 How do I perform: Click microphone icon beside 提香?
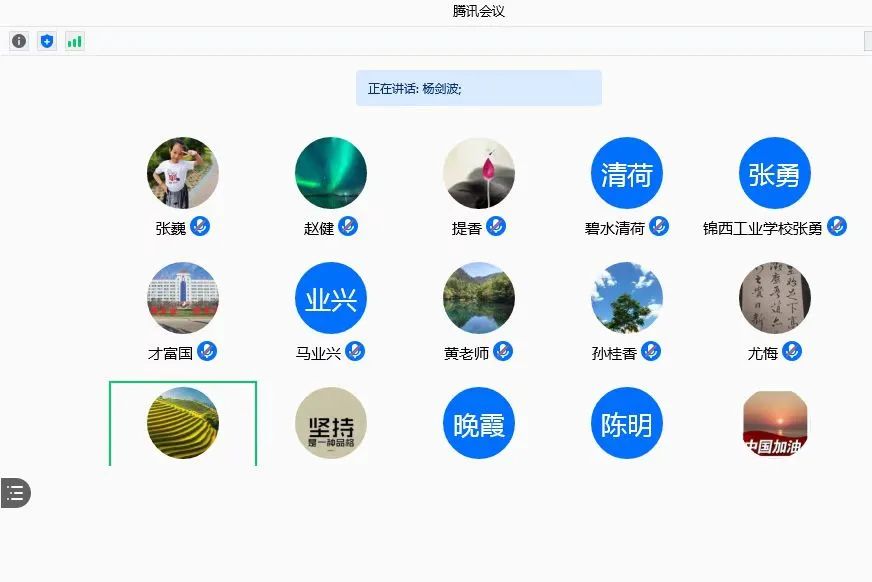[x=496, y=227]
